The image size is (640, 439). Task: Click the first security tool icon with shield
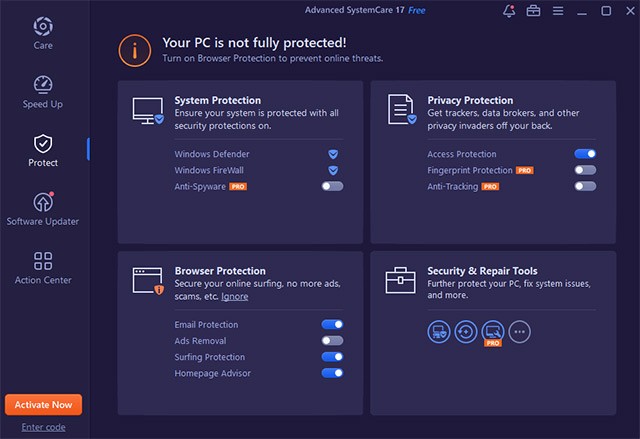tap(438, 332)
